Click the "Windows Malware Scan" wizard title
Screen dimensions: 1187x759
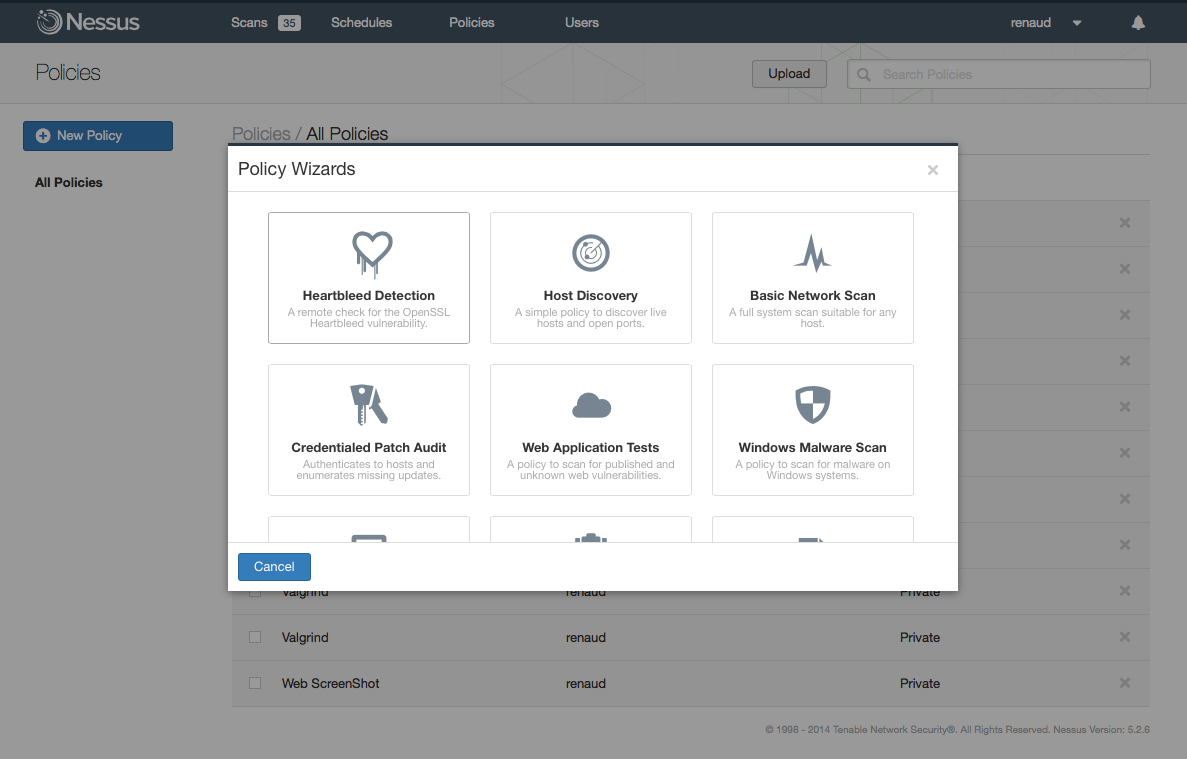(x=812, y=448)
